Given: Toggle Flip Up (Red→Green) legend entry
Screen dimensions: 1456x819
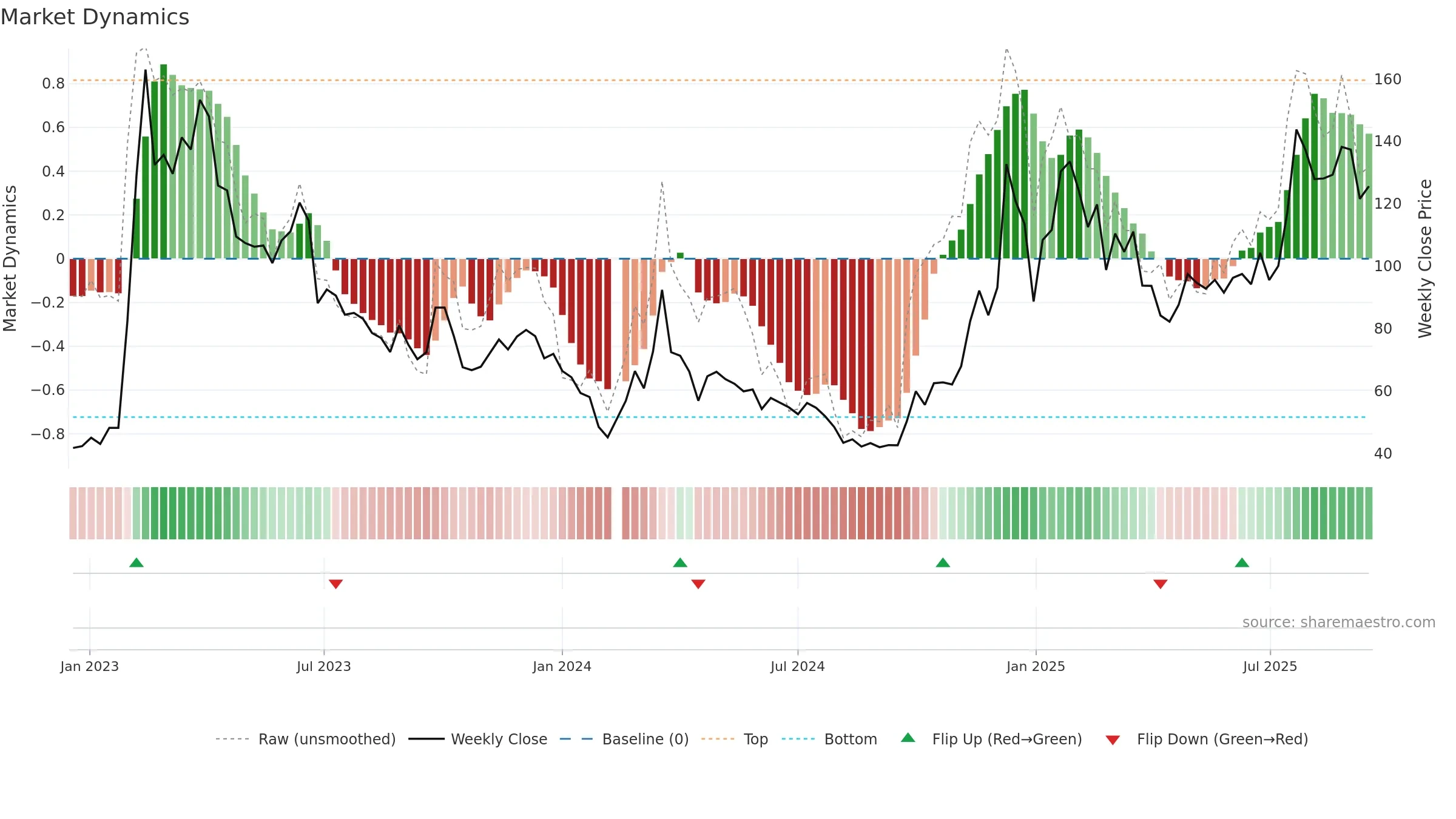Looking at the screenshot, I should [x=991, y=739].
